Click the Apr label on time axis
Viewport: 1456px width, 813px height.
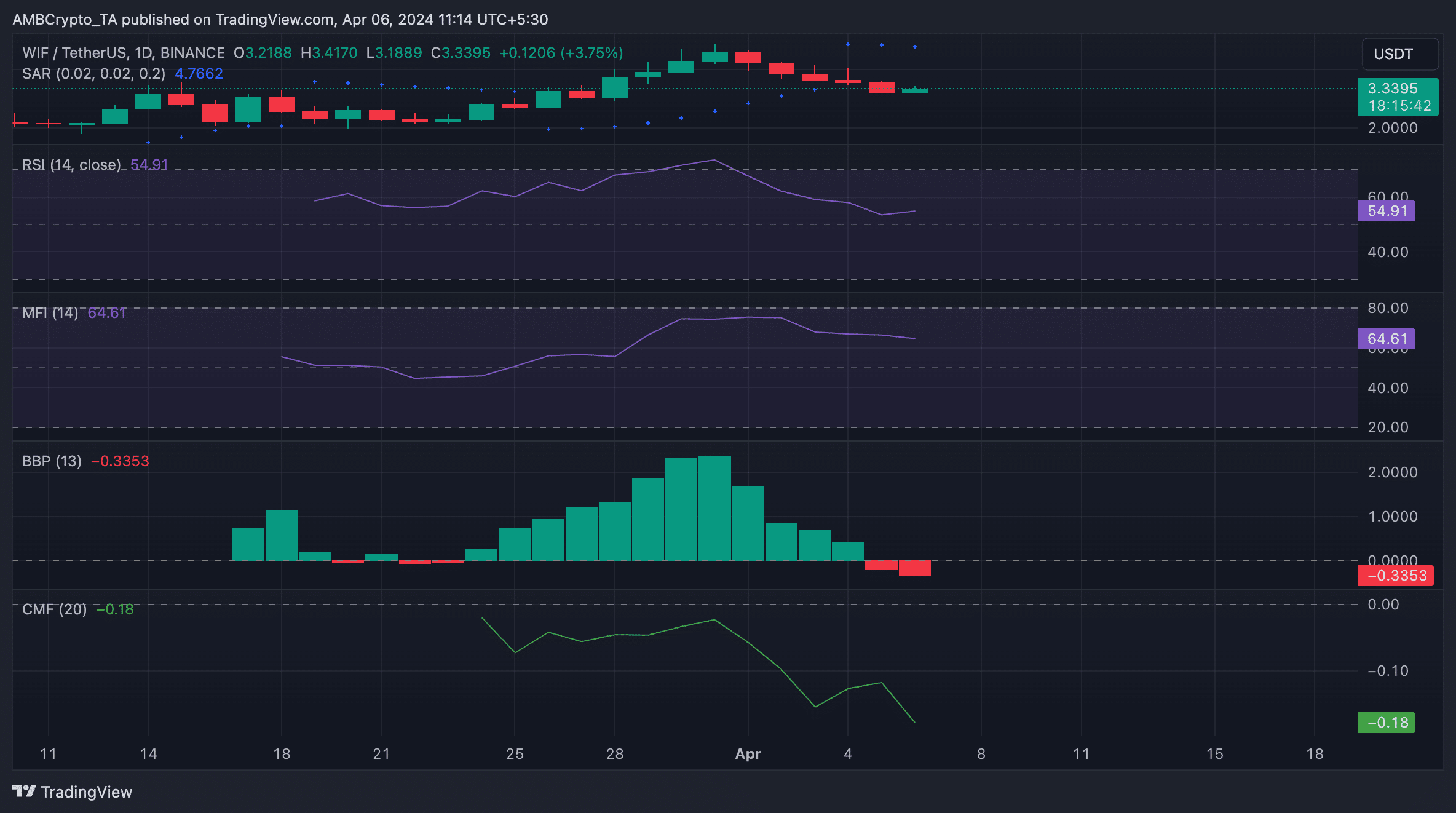click(748, 754)
